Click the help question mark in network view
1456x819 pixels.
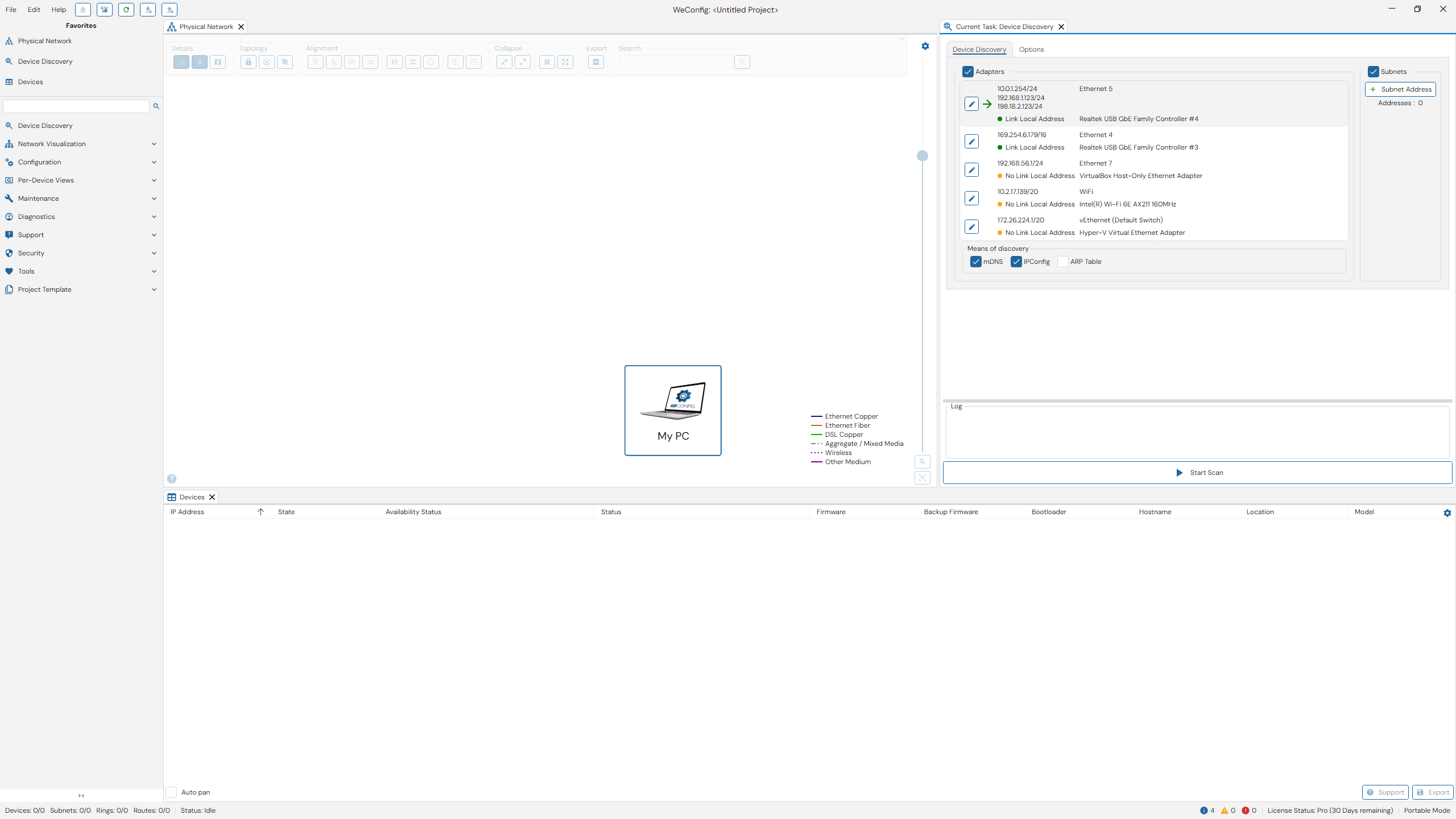[x=172, y=479]
